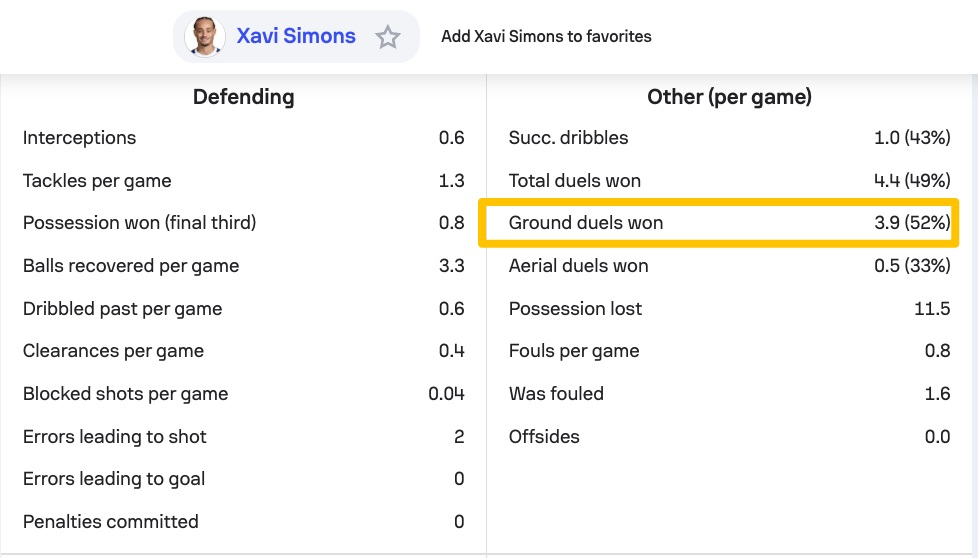Click the Aerial duels won stat
This screenshot has height=558, width=978.
point(578,266)
